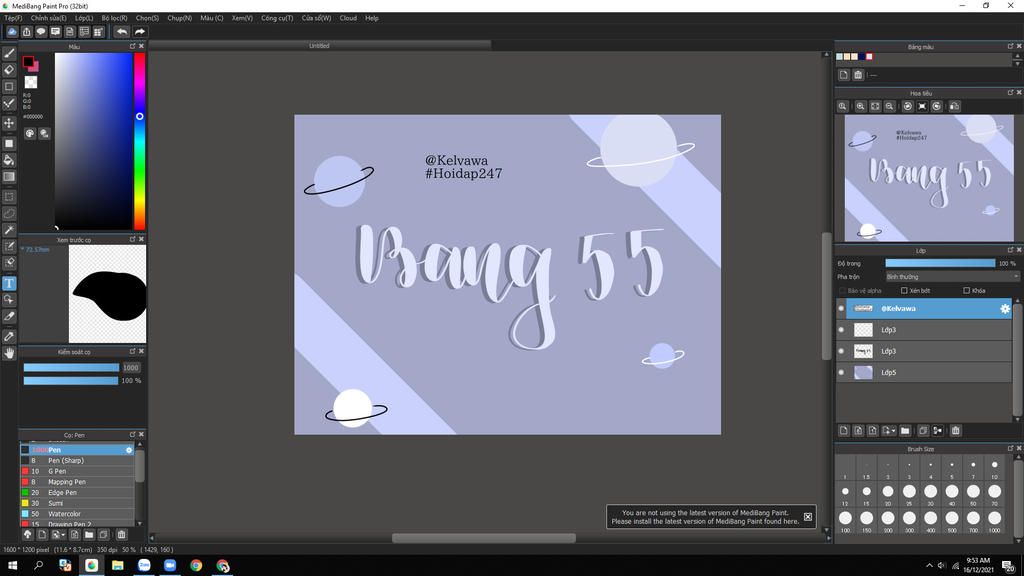This screenshot has width=1024, height=576.
Task: Open settings gear of @Kelvawa layer
Action: coord(1004,309)
